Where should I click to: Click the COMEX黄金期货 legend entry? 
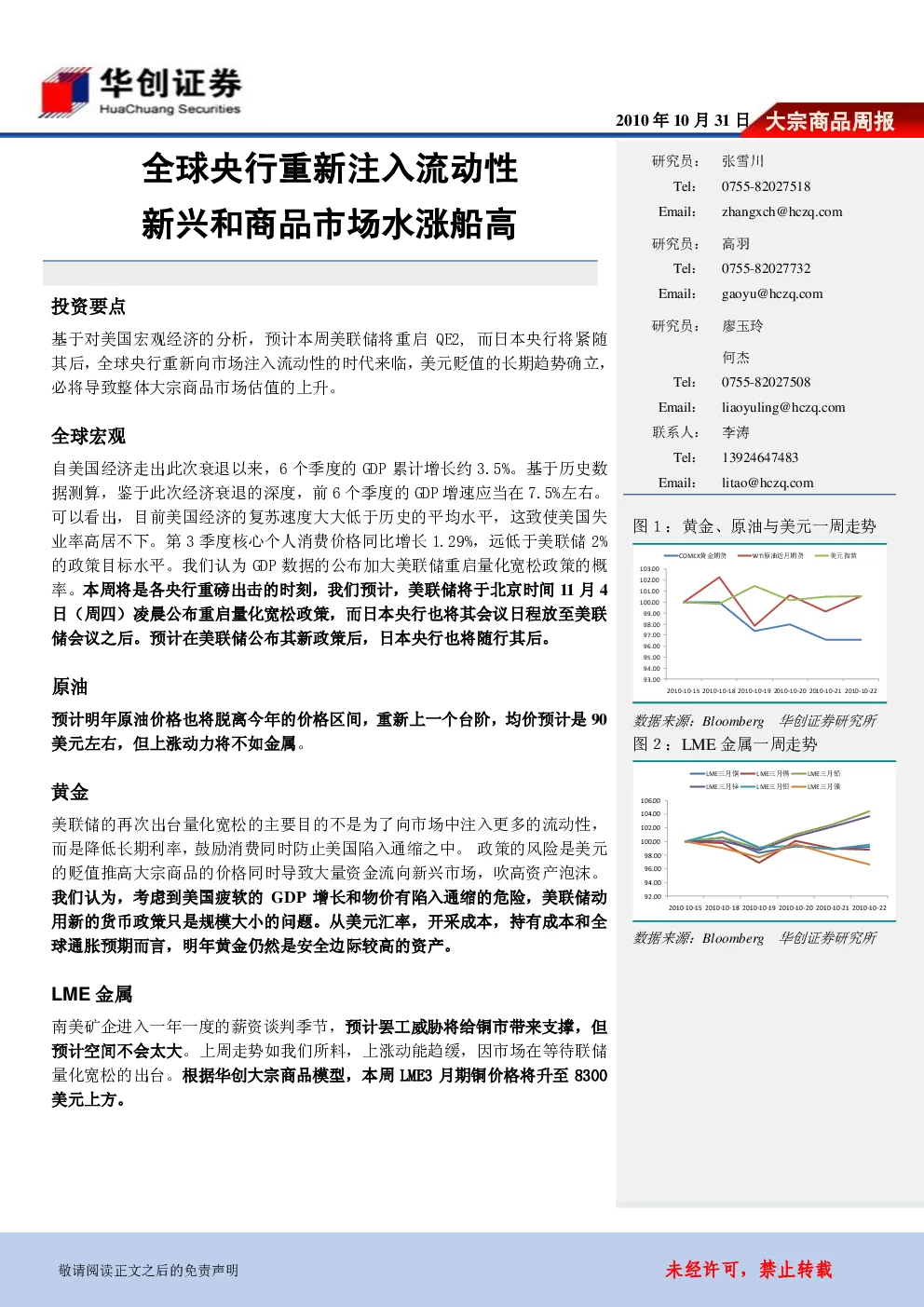(695, 555)
